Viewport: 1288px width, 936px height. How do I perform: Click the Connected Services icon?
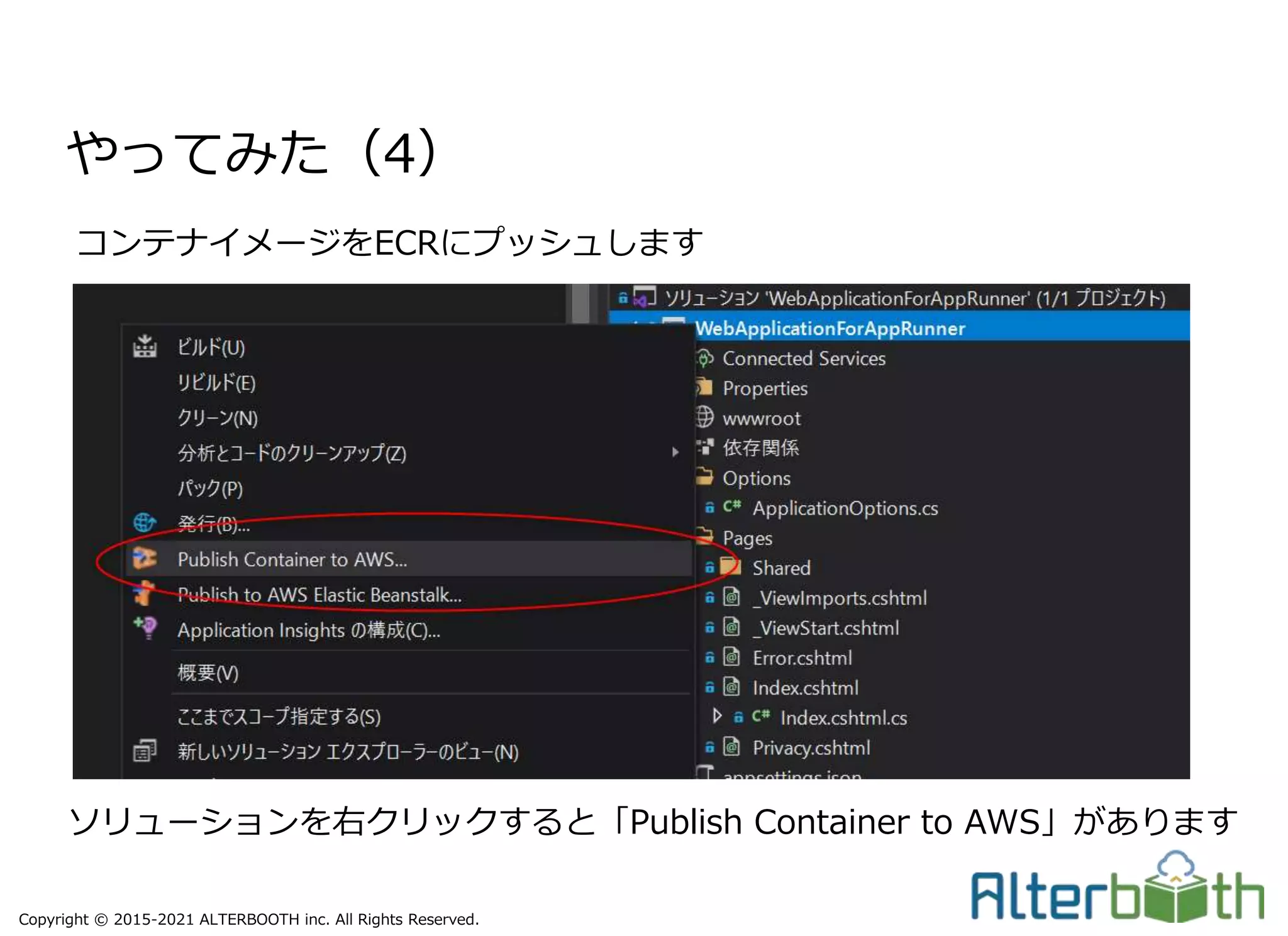coord(705,358)
